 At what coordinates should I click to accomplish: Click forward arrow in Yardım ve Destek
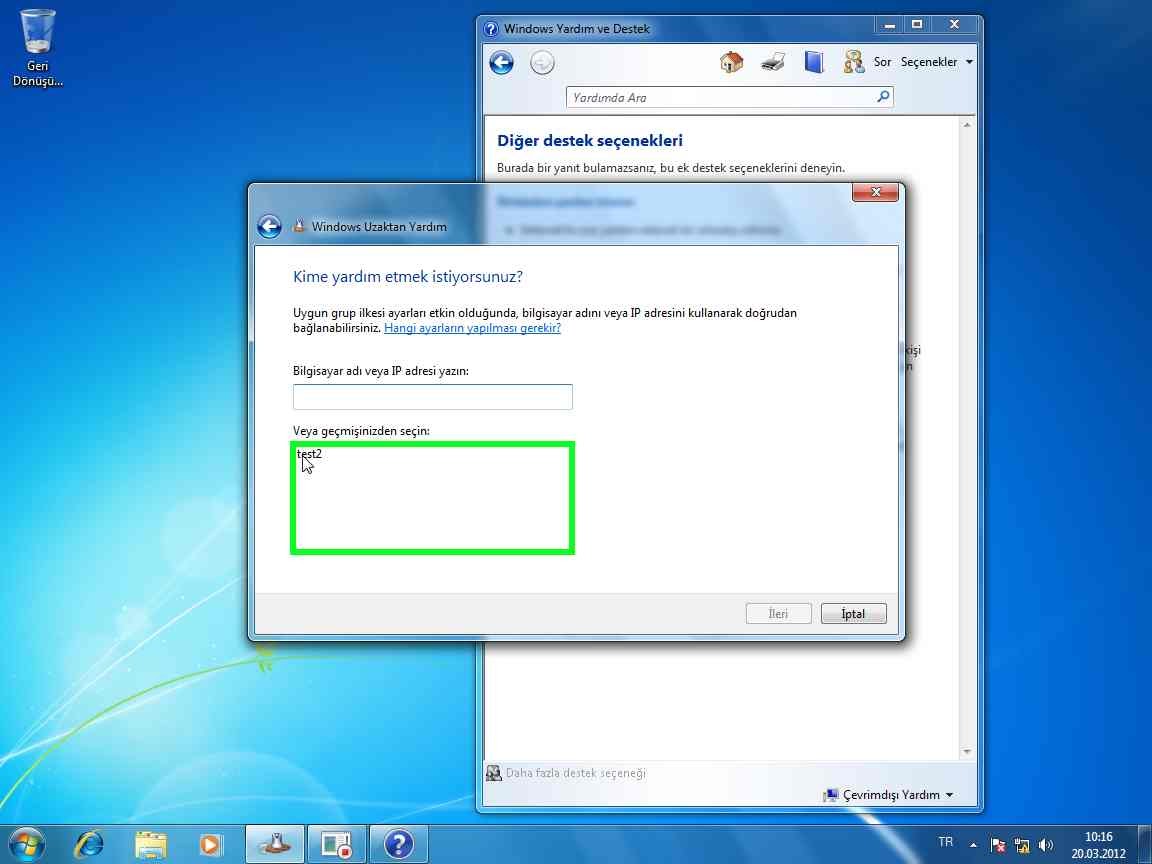(x=542, y=62)
